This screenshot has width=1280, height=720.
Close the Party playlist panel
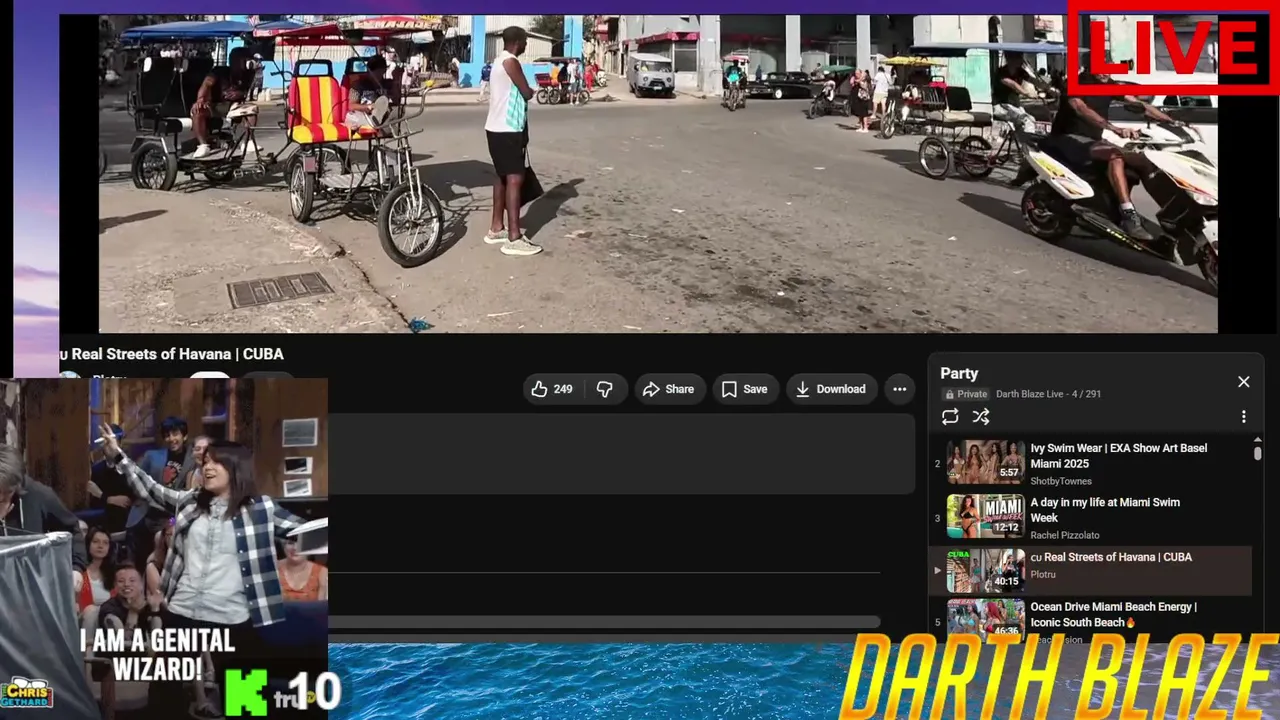click(1243, 382)
